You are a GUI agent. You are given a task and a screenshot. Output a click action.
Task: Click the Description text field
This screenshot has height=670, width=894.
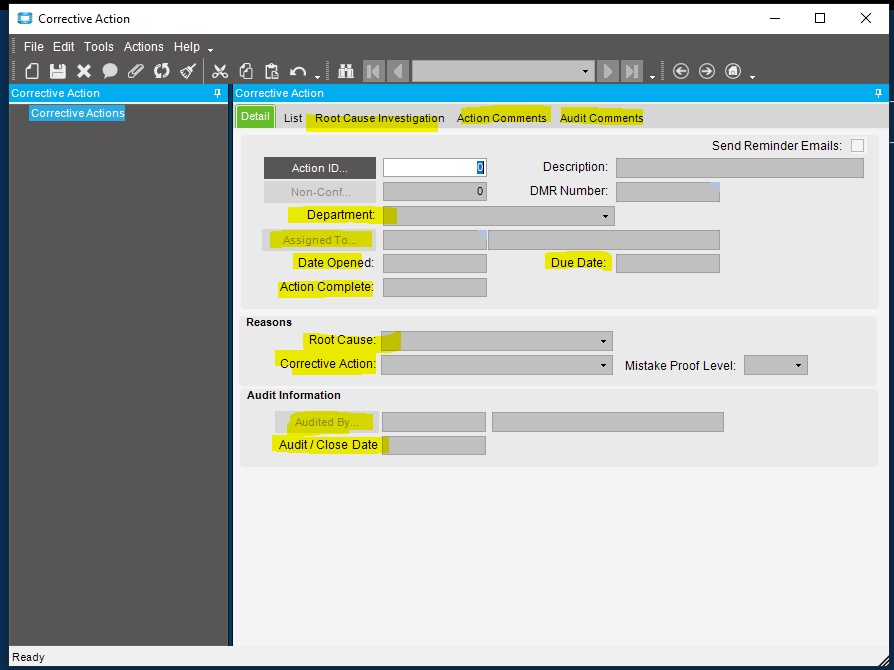click(x=739, y=168)
